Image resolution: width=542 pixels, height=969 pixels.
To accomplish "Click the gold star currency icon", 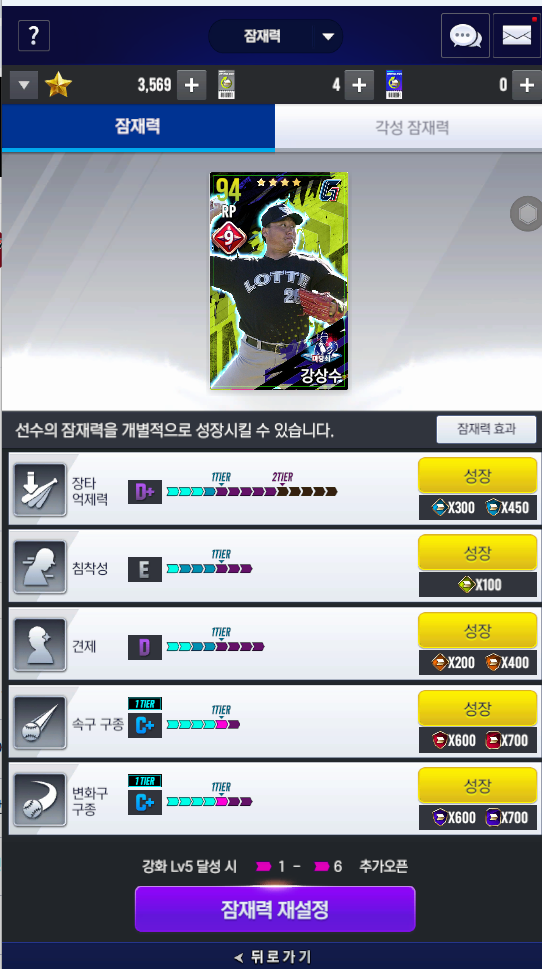I will pyautogui.click(x=58, y=85).
